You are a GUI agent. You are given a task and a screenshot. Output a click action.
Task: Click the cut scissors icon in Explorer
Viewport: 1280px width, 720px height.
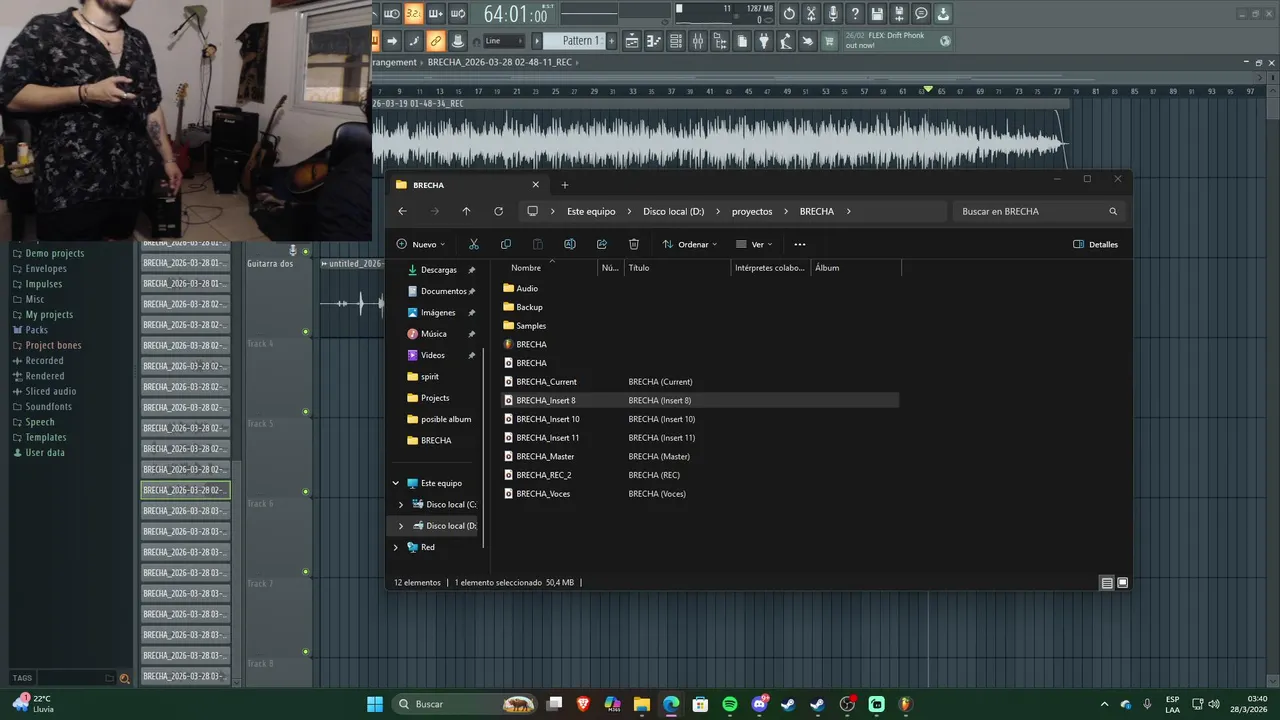474,244
